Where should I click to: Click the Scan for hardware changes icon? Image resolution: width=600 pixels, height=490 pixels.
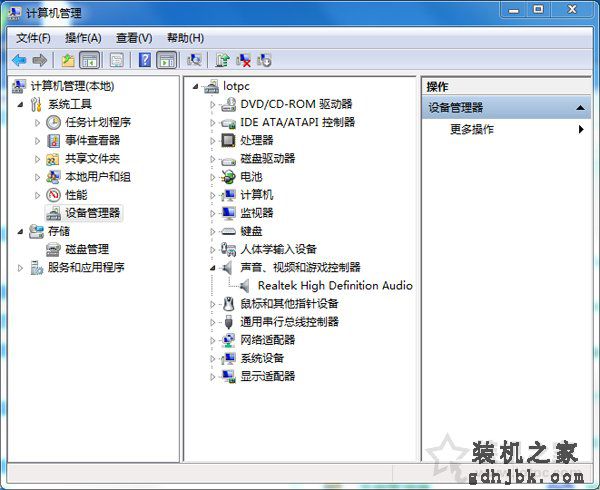point(194,60)
